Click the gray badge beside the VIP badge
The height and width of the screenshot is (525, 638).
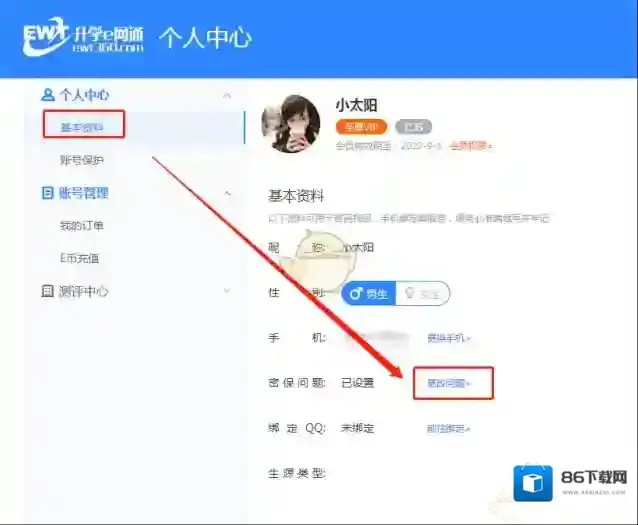(x=413, y=127)
